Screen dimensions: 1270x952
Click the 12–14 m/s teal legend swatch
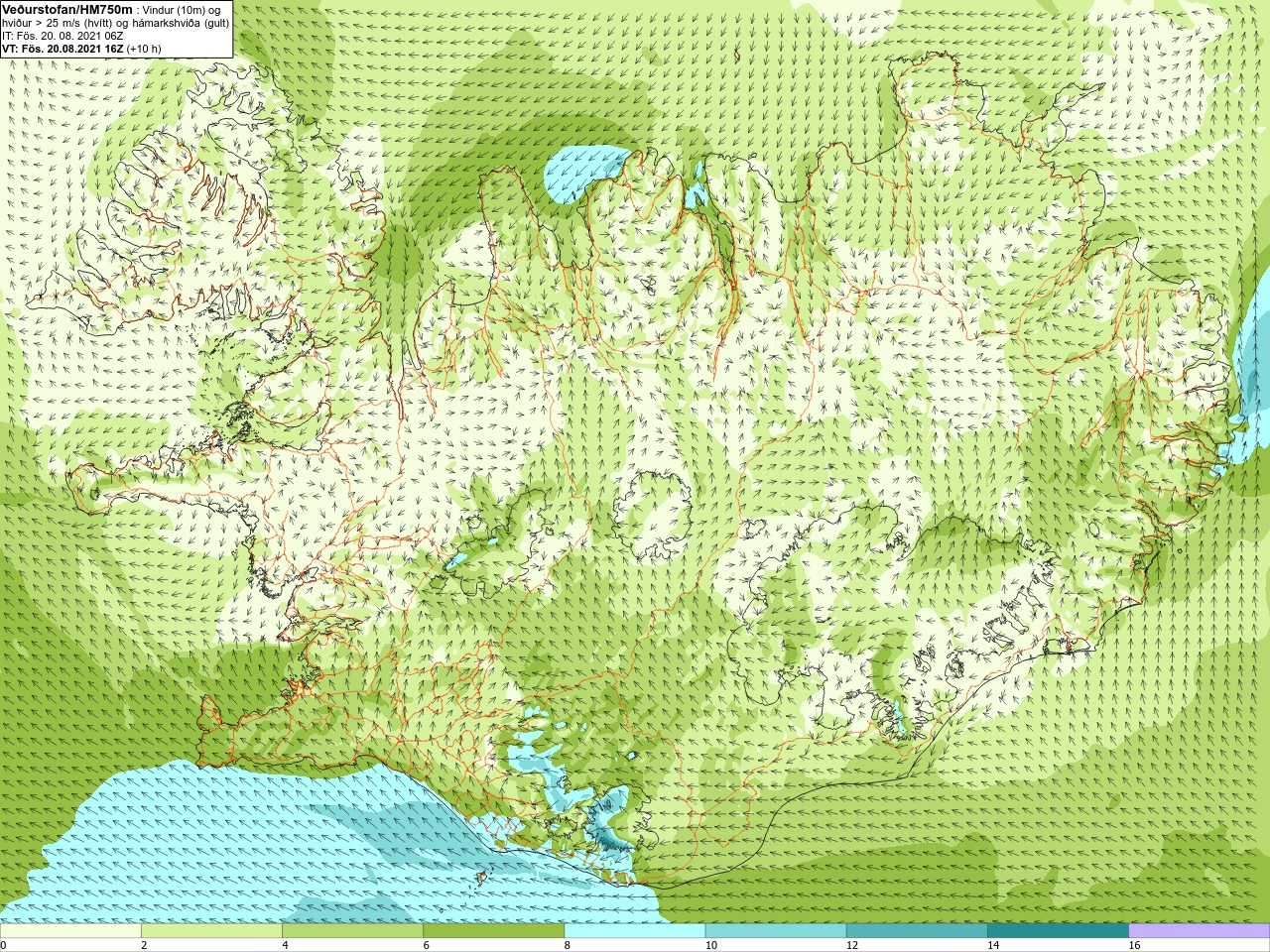[x=917, y=931]
